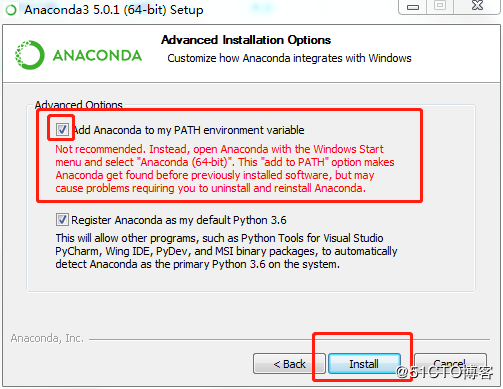Click the disabled maximize window button
The image size is (503, 389).
[440, 6]
